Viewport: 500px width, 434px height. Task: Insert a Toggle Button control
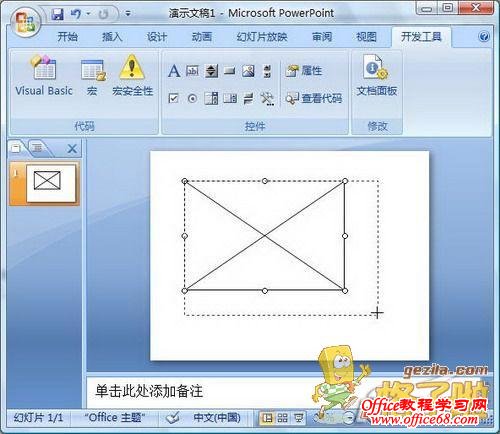tap(248, 98)
